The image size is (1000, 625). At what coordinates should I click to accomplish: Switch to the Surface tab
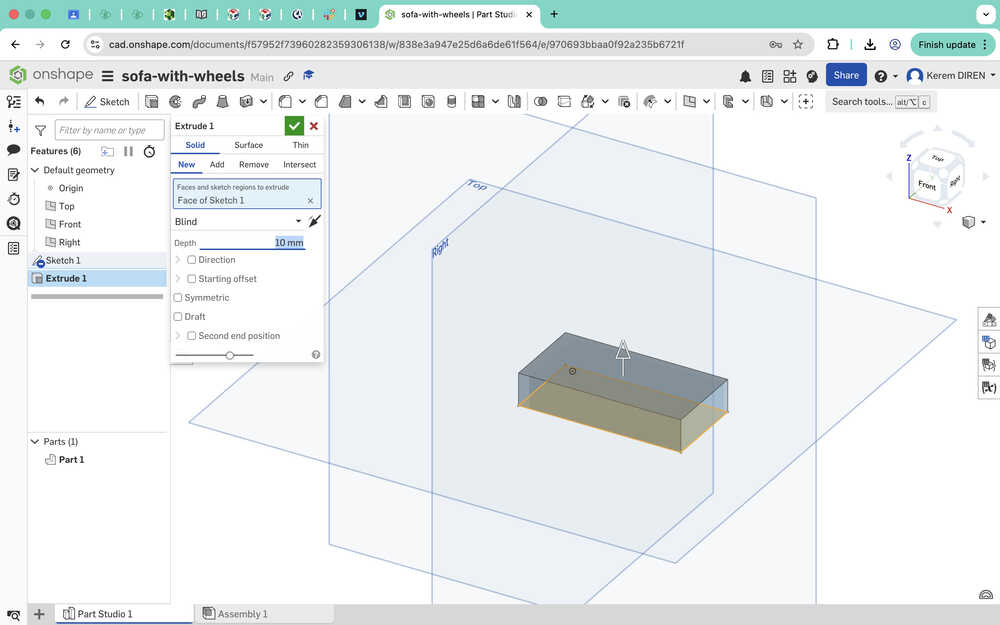tap(248, 145)
